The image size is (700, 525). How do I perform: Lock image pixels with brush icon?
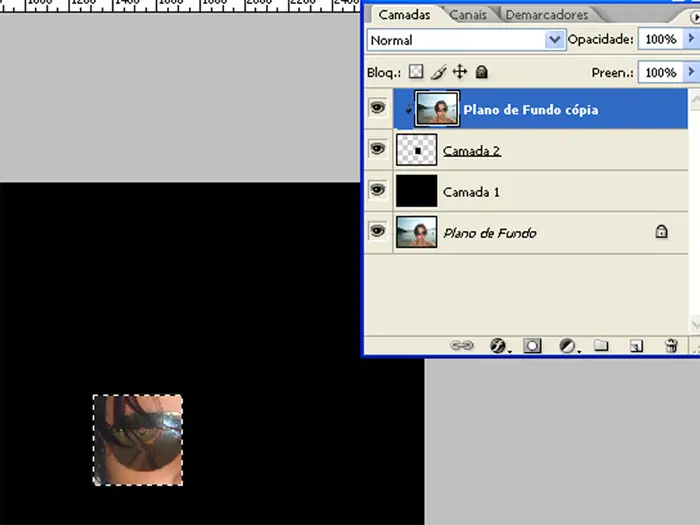coord(439,72)
